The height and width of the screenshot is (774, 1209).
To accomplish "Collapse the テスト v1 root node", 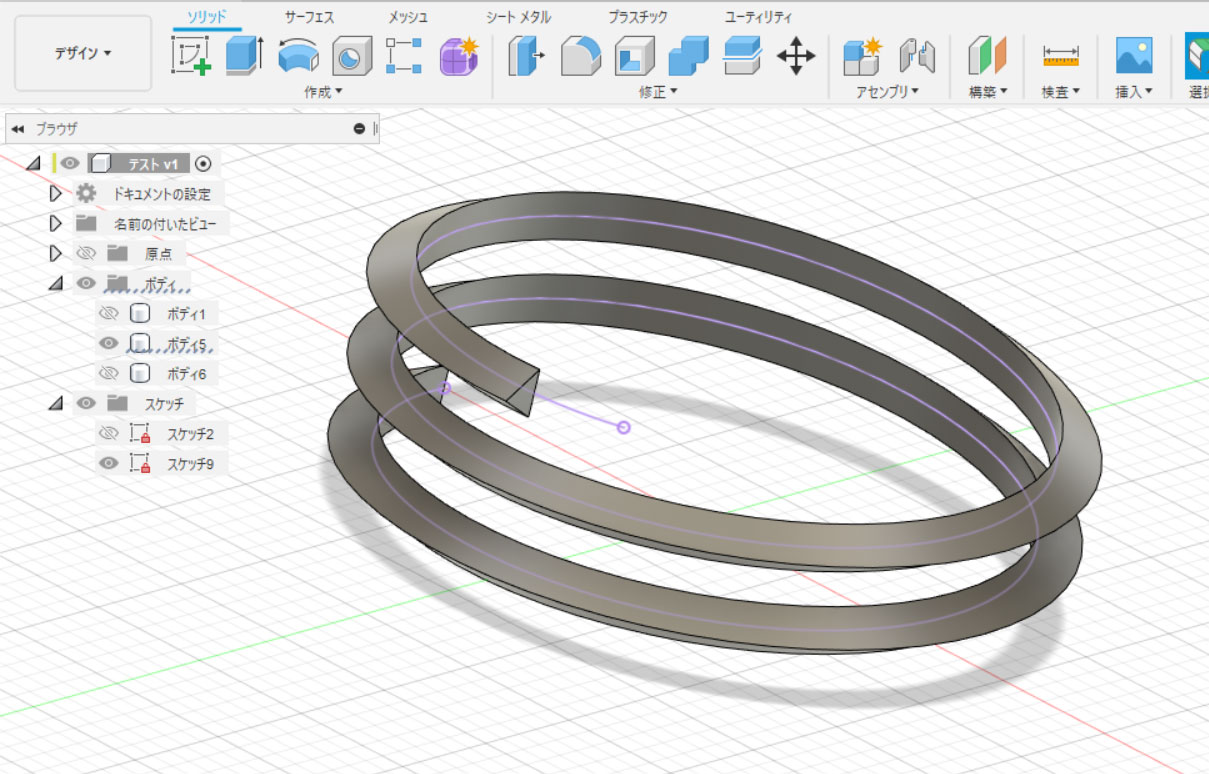I will coord(33,163).
